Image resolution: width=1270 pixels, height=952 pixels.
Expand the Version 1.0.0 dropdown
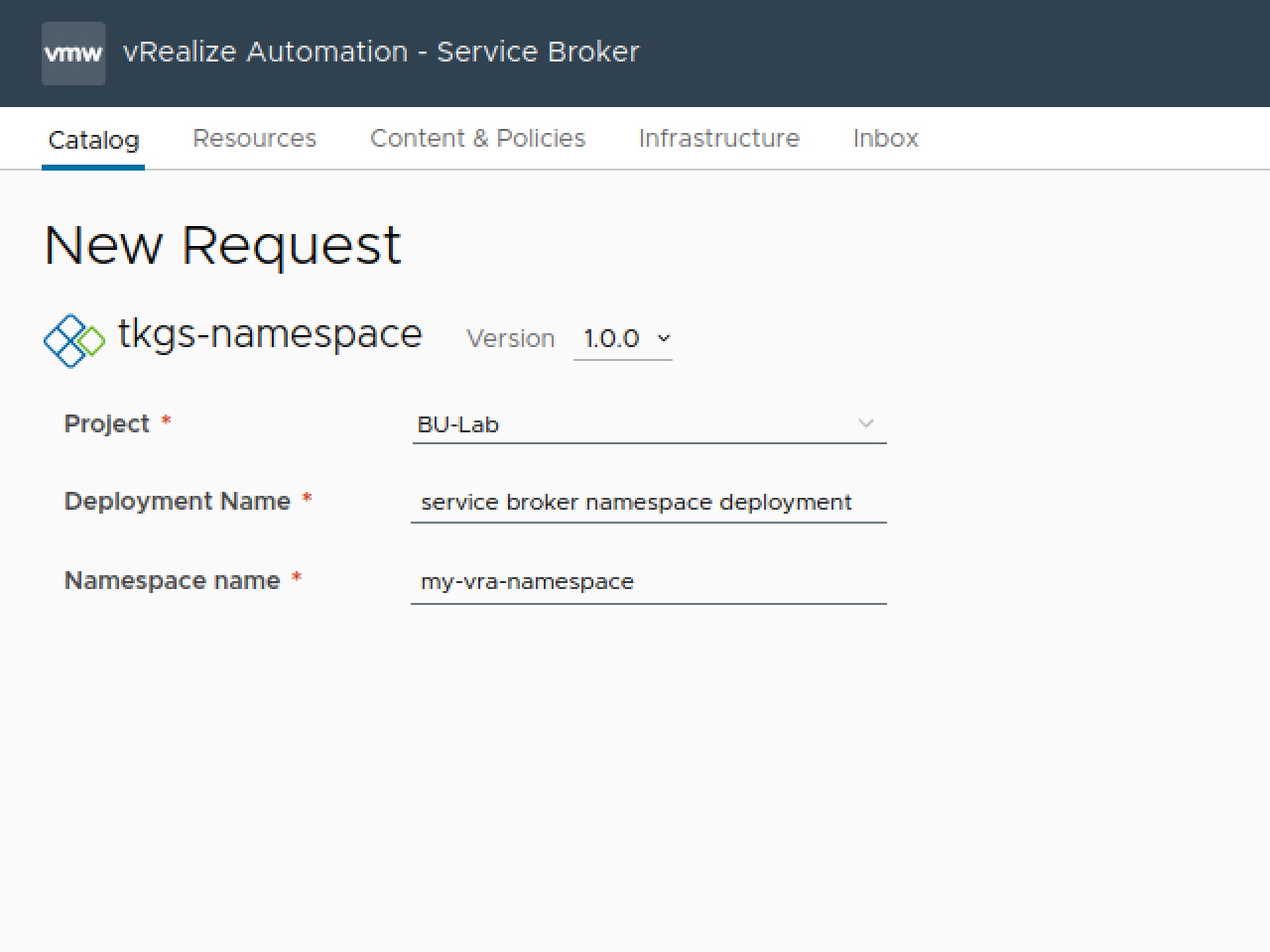click(x=623, y=339)
